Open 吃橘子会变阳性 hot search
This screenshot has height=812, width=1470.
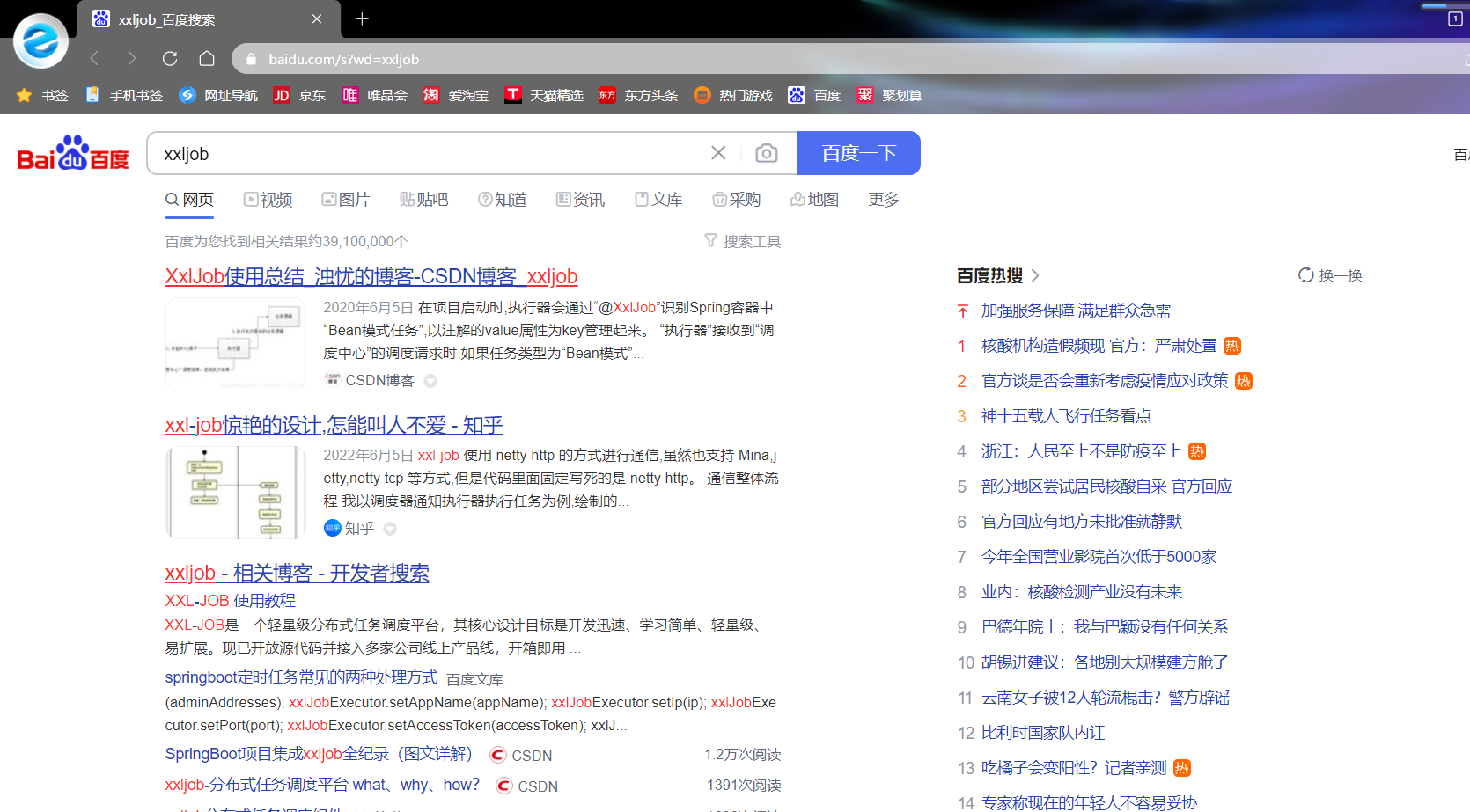(x=1074, y=768)
